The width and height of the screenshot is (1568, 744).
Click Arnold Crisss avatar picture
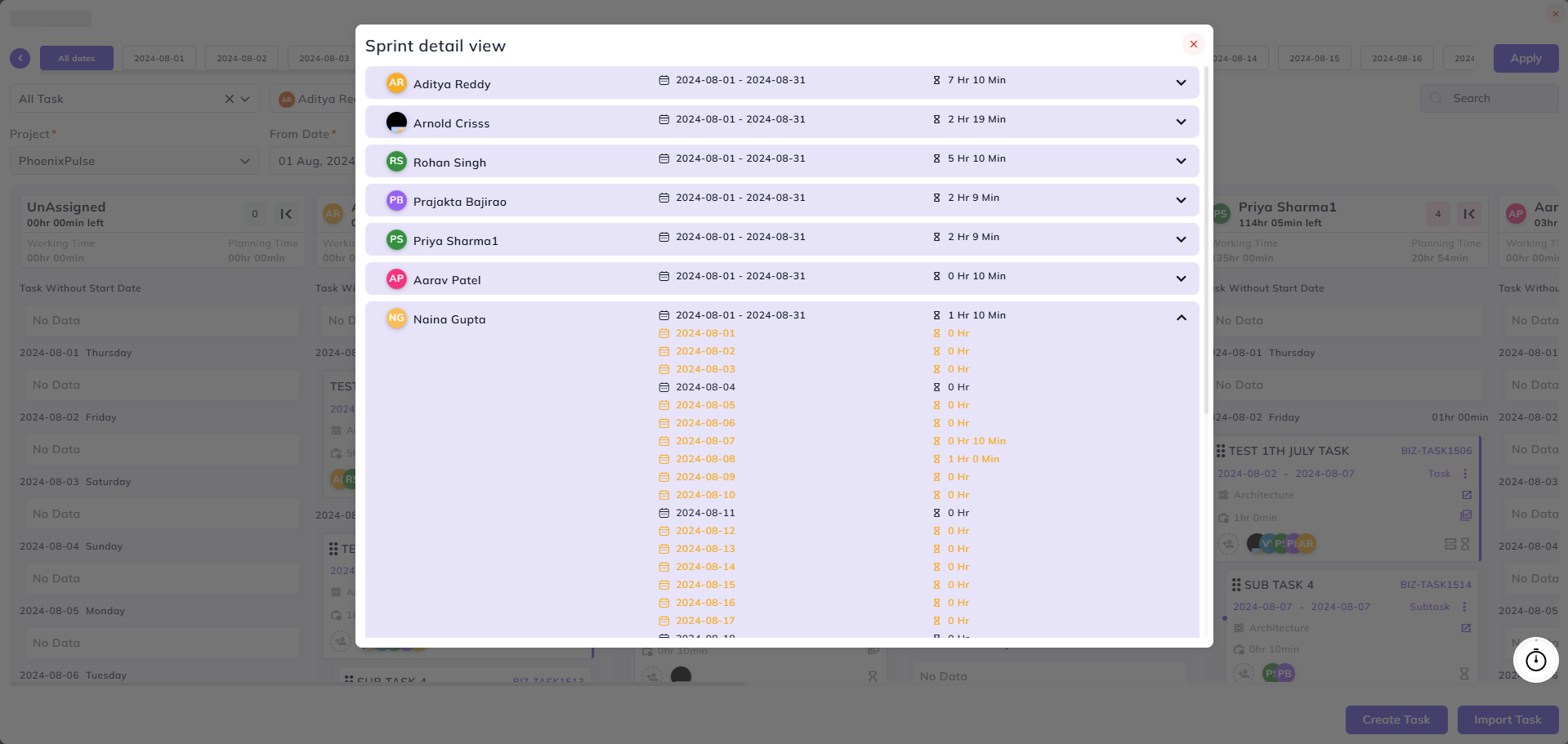(396, 122)
